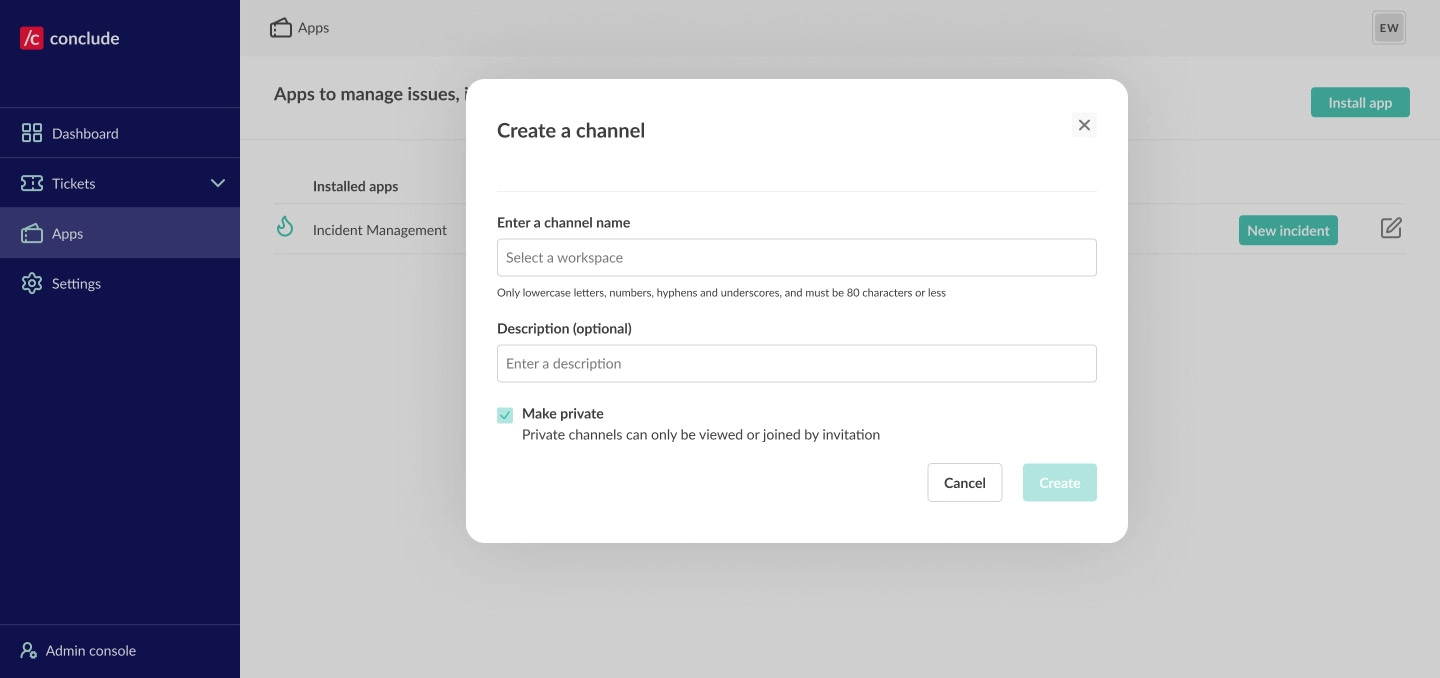Click the Conclude logo icon
The height and width of the screenshot is (678, 1440).
pos(32,38)
